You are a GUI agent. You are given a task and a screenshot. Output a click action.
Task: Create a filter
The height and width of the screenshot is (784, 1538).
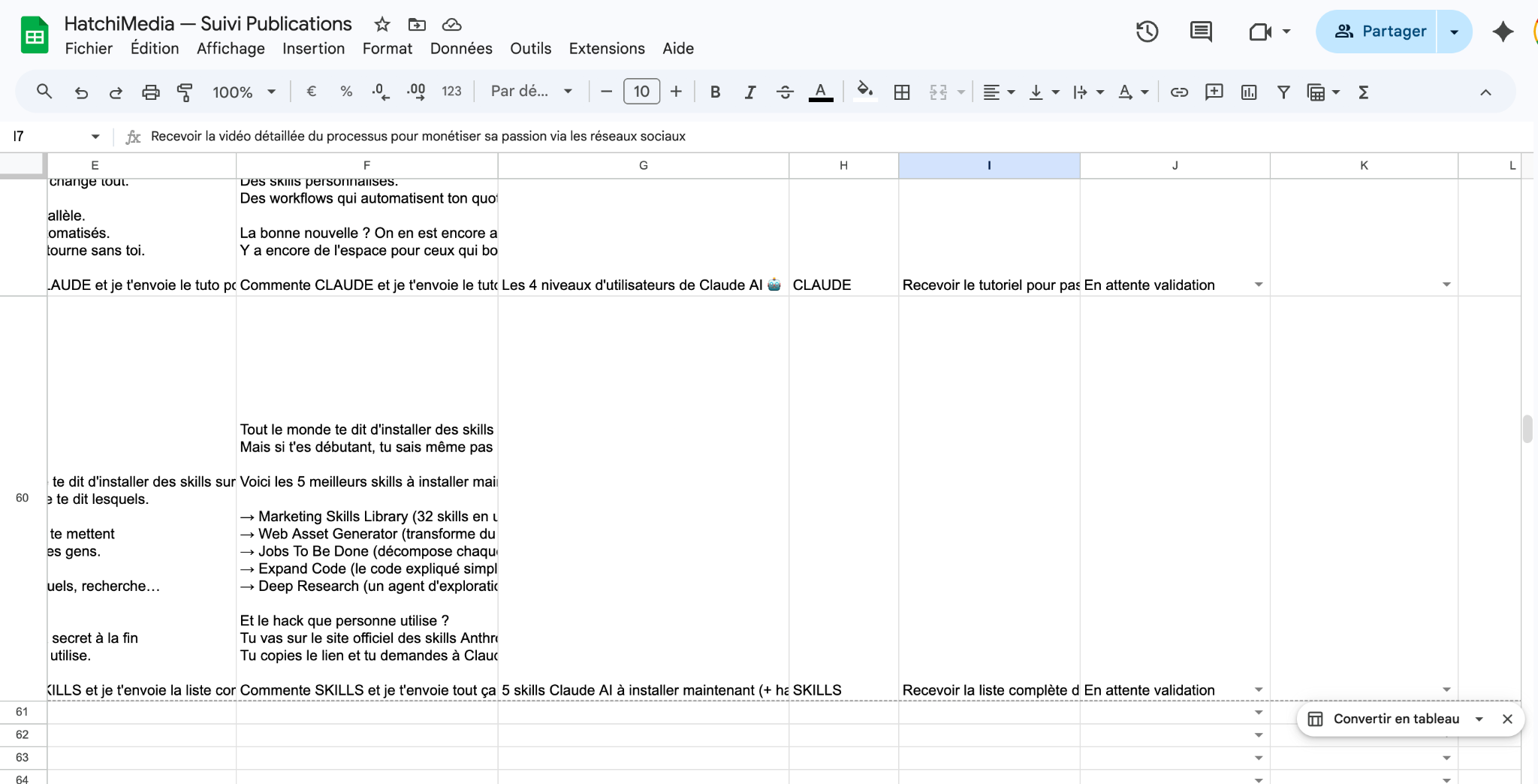[1283, 92]
